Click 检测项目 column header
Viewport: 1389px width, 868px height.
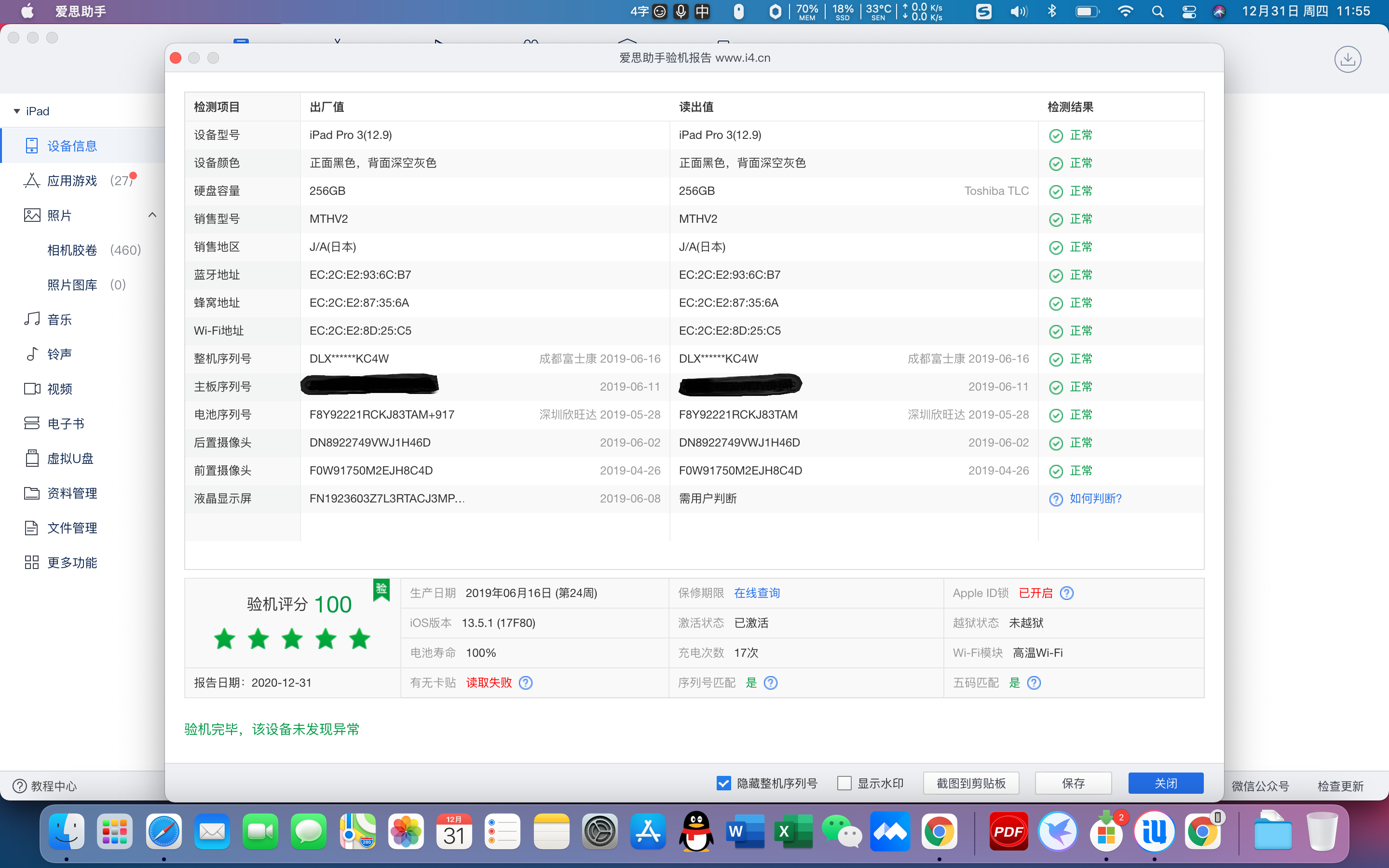(x=217, y=107)
